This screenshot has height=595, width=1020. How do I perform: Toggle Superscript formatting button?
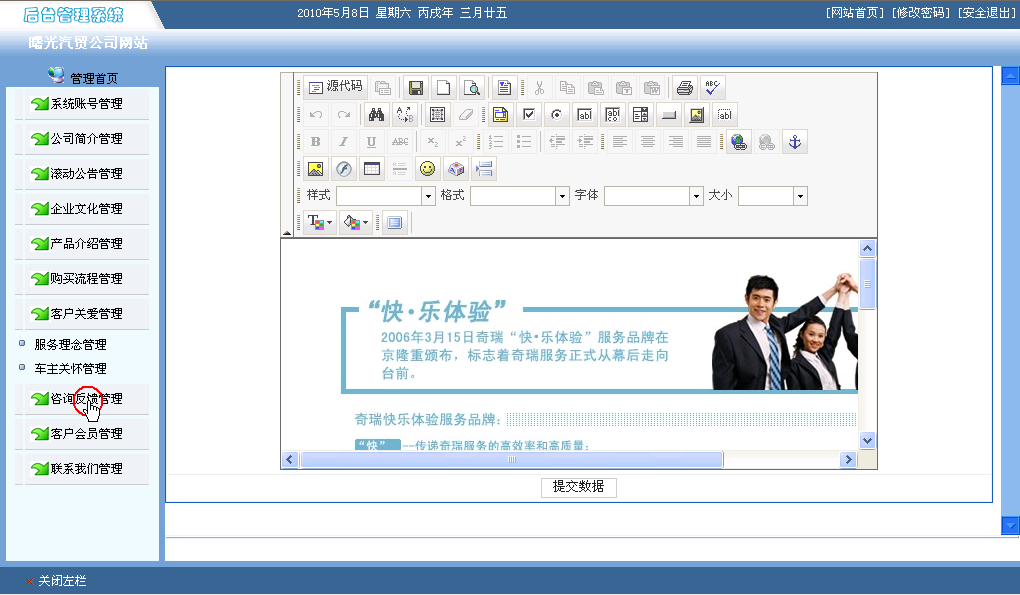(460, 142)
